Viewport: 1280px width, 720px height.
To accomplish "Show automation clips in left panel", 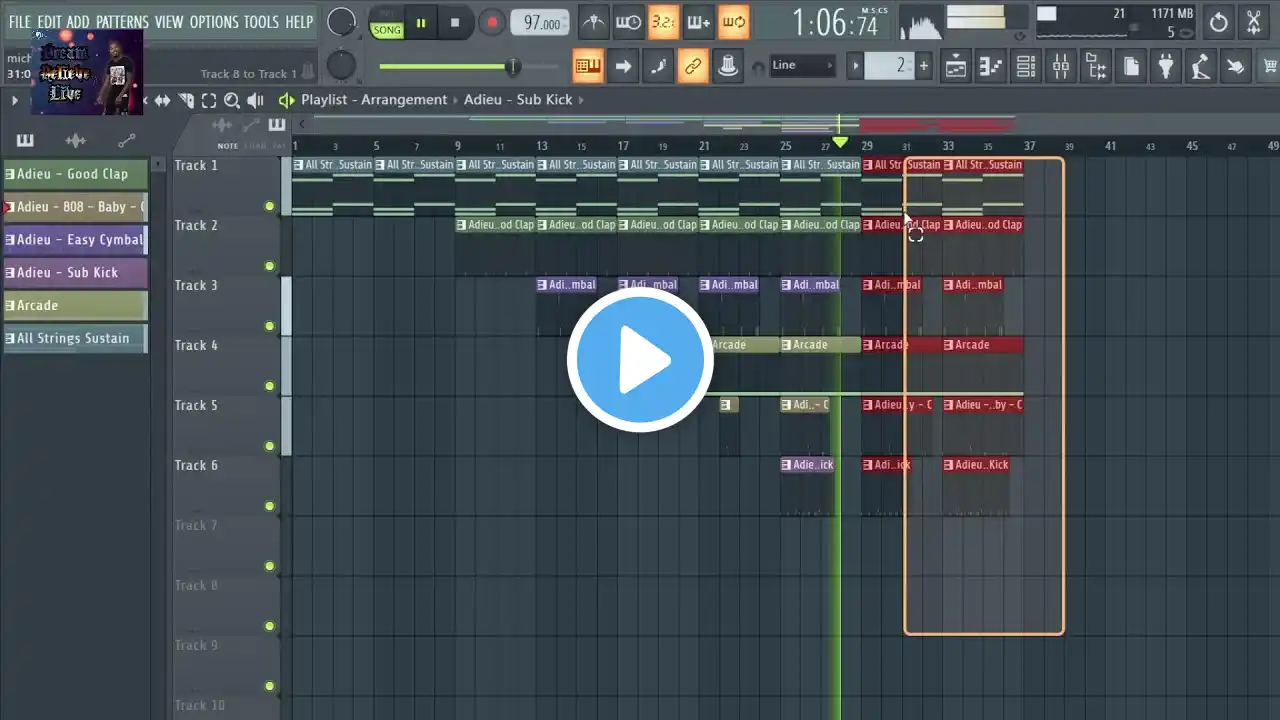I will (x=126, y=141).
